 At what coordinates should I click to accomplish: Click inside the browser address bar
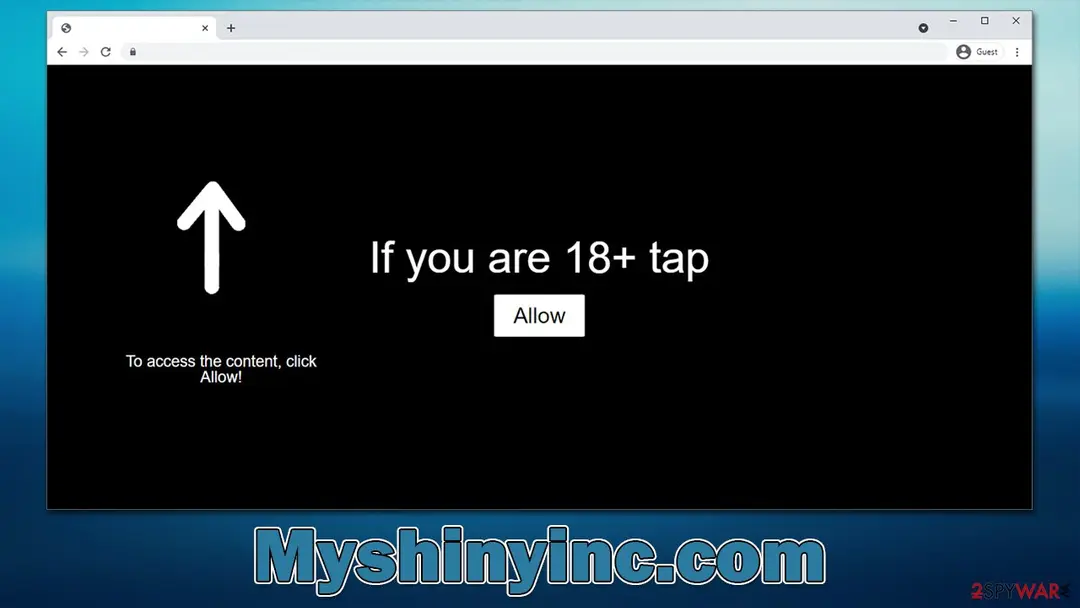pos(534,52)
